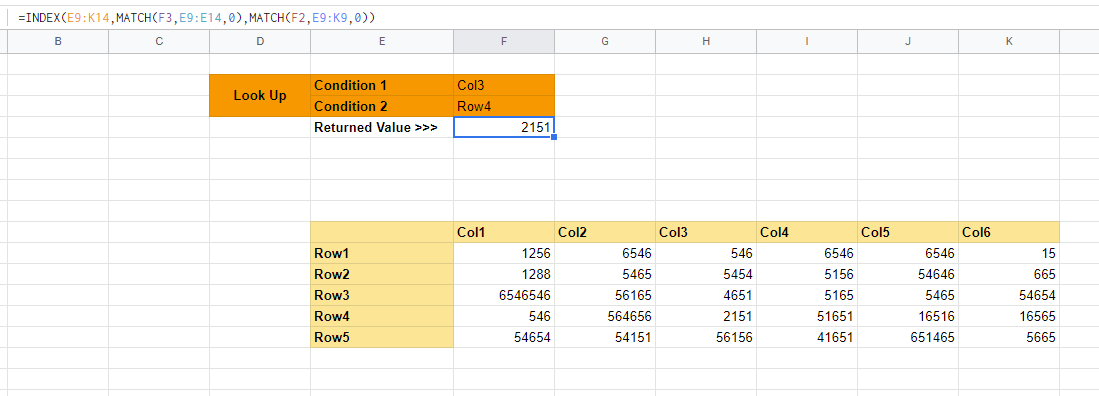Image resolution: width=1099 pixels, height=396 pixels.
Task: Select Row1 value under Col5
Action: [908, 253]
